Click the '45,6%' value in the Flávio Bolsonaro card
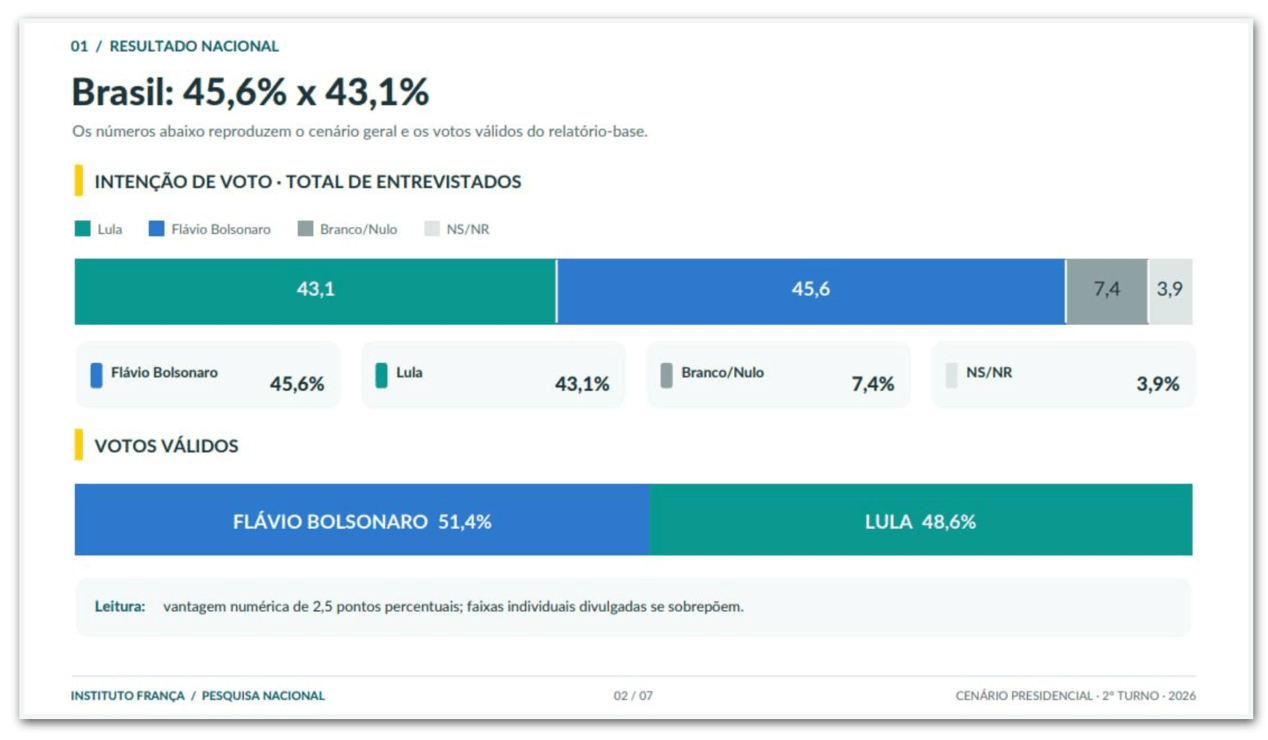Viewport: 1268px width, 740px height. click(x=297, y=384)
